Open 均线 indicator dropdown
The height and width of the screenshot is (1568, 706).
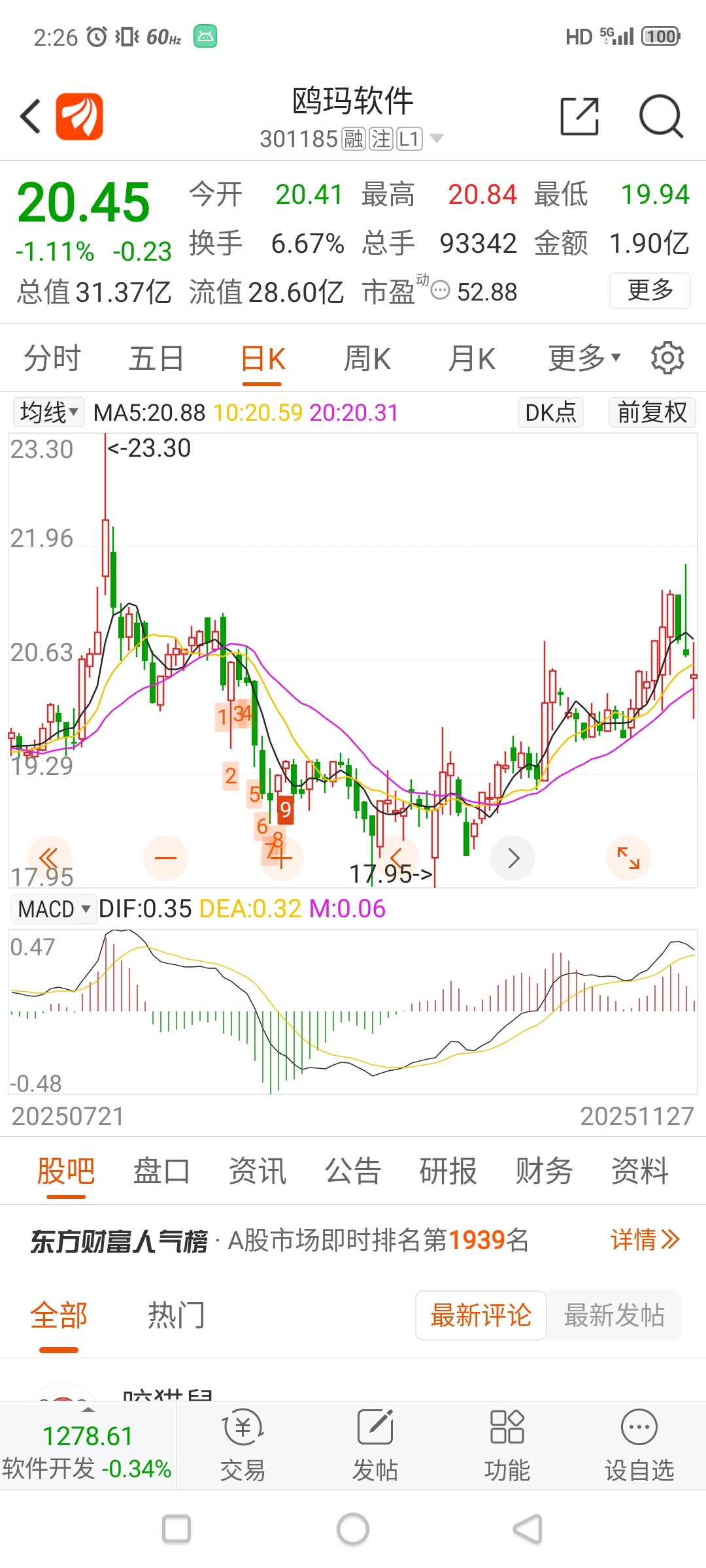point(49,412)
